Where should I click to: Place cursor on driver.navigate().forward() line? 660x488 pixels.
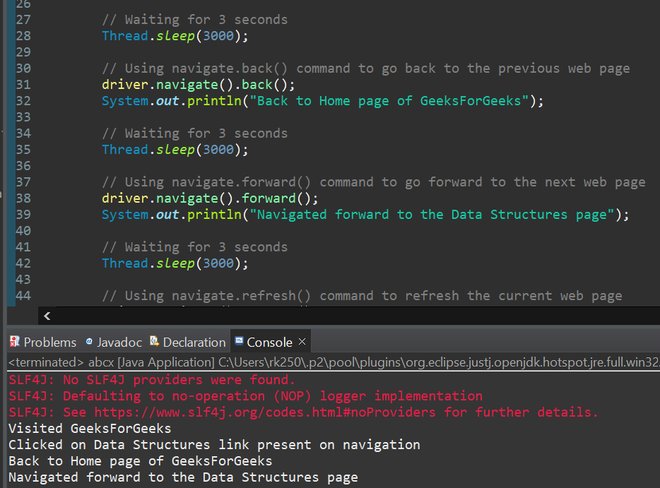pos(210,198)
